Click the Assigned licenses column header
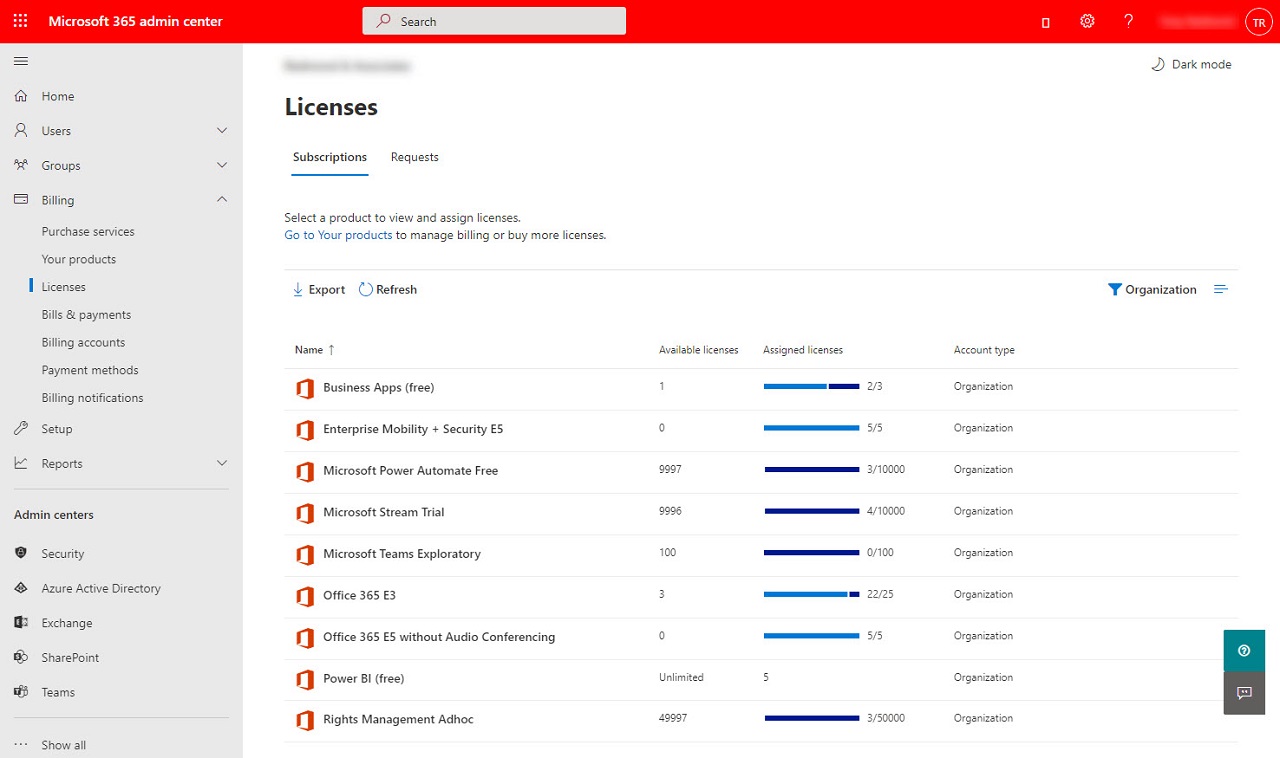1280x758 pixels. 803,350
